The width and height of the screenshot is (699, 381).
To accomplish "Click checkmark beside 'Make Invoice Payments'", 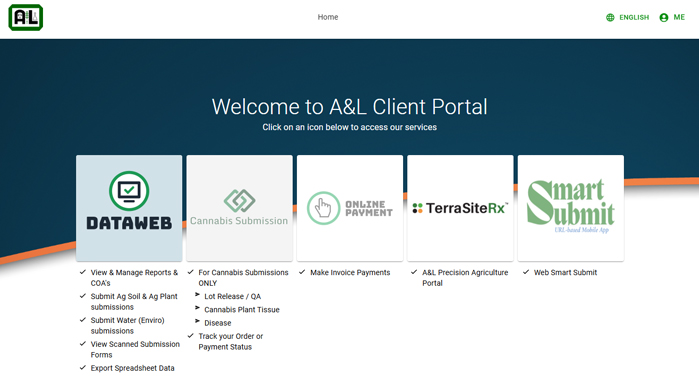I will pyautogui.click(x=302, y=272).
